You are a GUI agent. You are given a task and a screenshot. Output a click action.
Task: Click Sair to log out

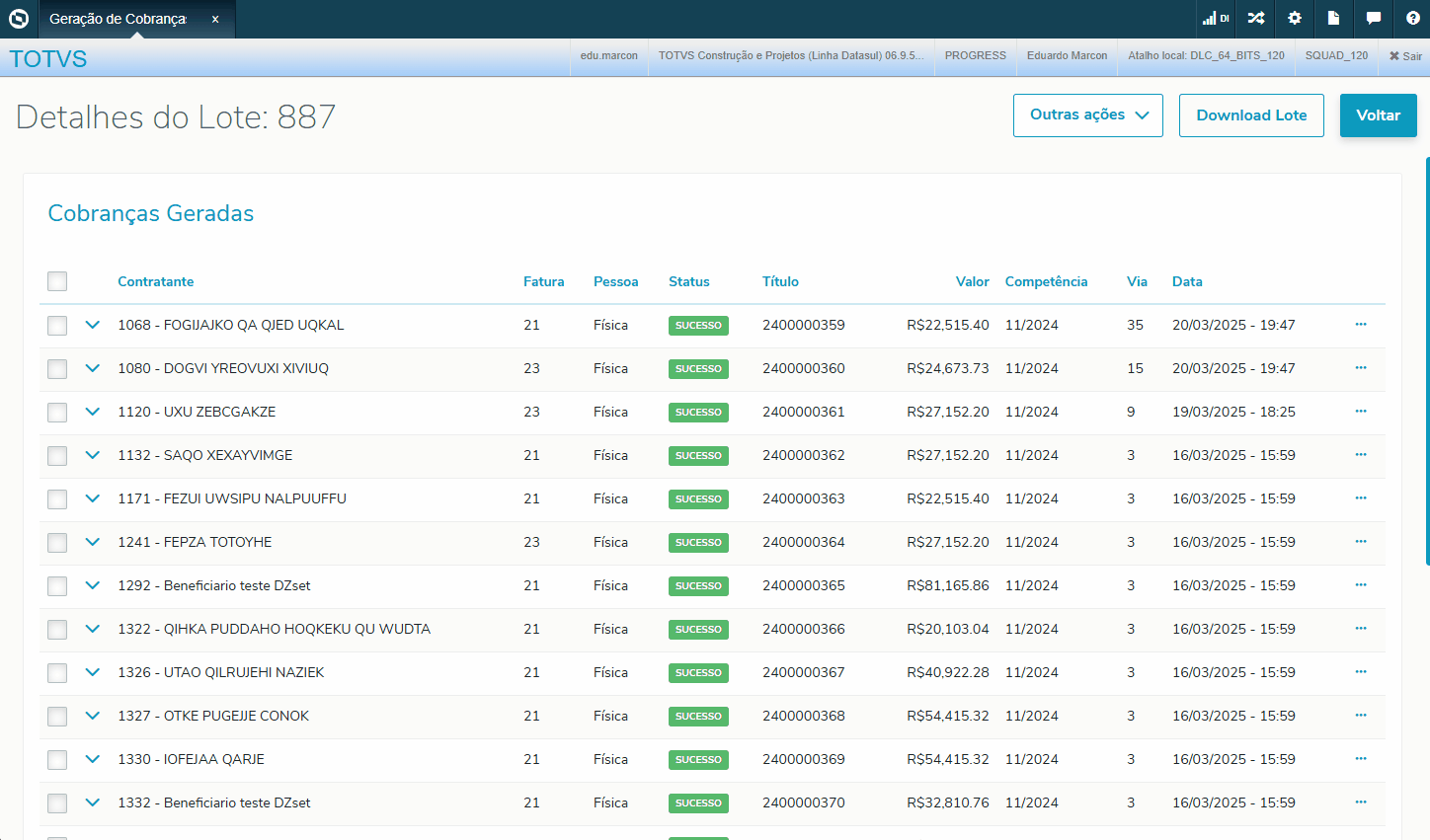(x=1405, y=56)
